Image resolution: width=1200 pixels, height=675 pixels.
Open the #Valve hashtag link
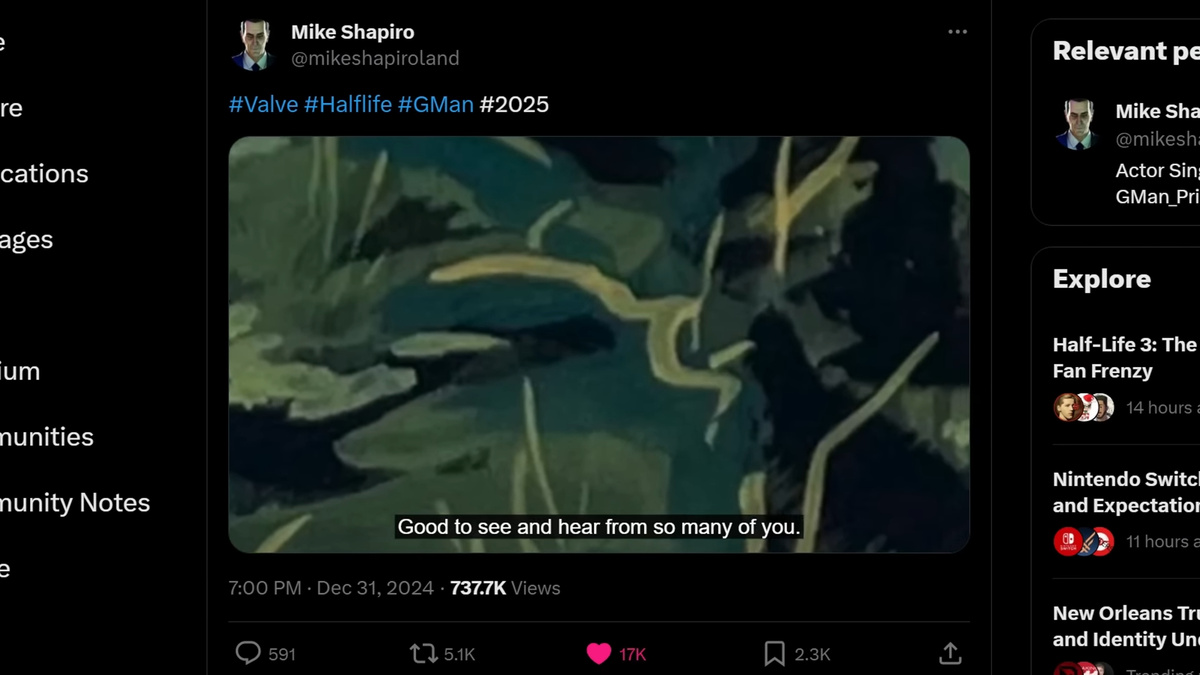(x=263, y=104)
